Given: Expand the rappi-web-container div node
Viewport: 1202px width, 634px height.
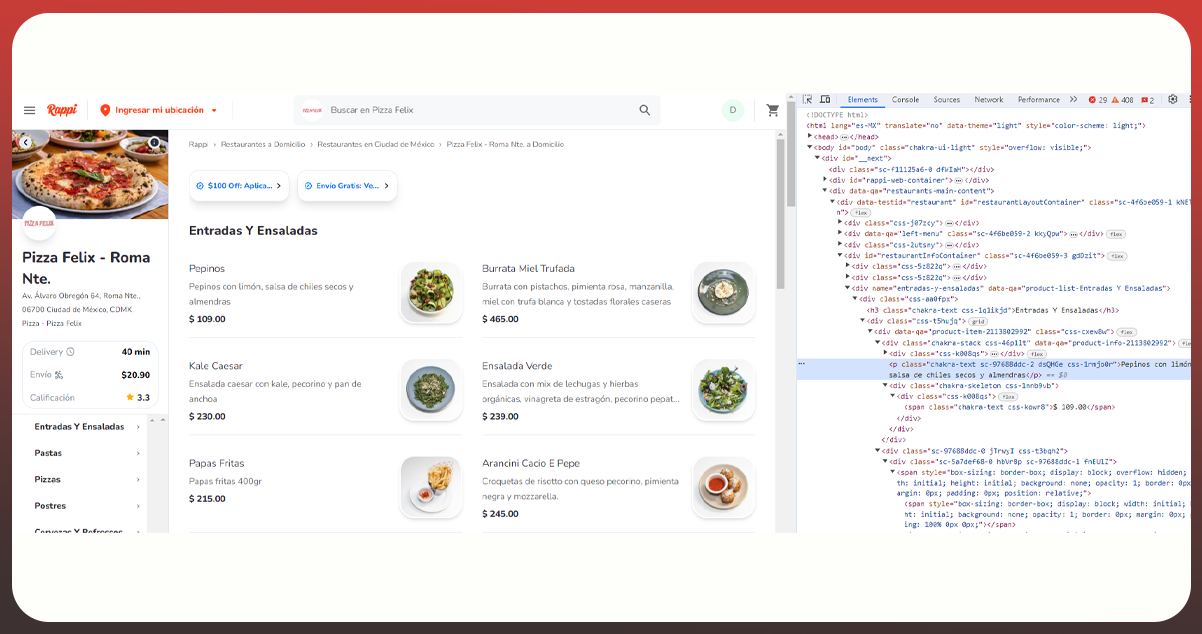Looking at the screenshot, I should [824, 180].
